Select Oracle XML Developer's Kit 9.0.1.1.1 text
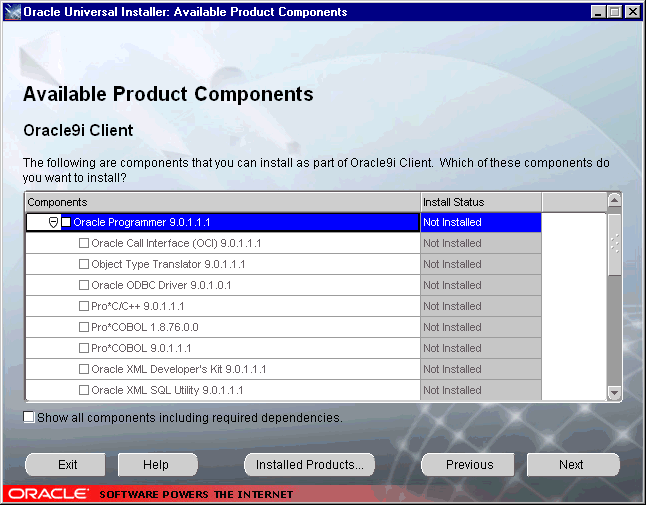 pyautogui.click(x=179, y=369)
